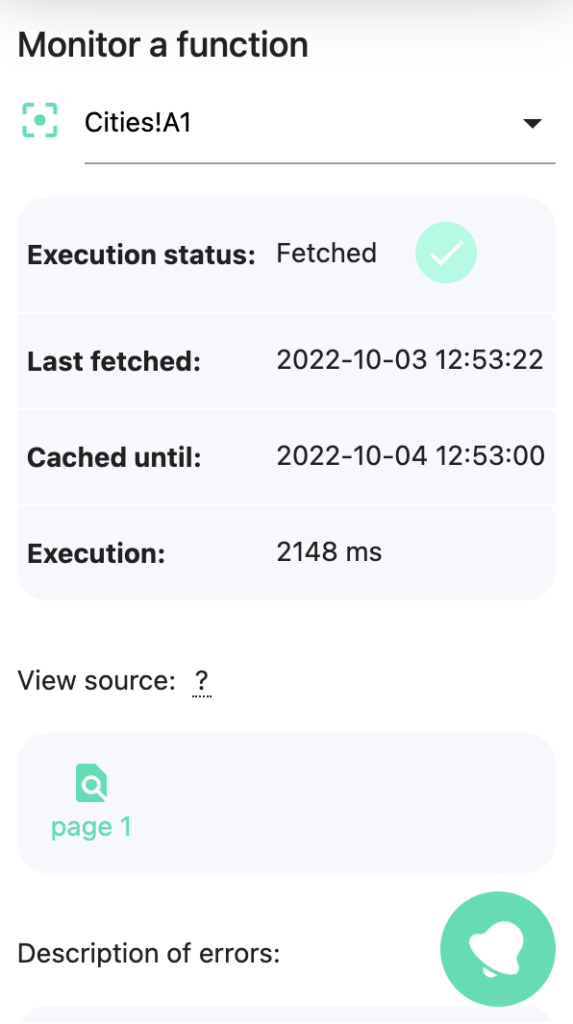The width and height of the screenshot is (573, 1024).
Task: Select the Cached until timestamp 2022-10-04 12:53:00
Action: tap(410, 456)
